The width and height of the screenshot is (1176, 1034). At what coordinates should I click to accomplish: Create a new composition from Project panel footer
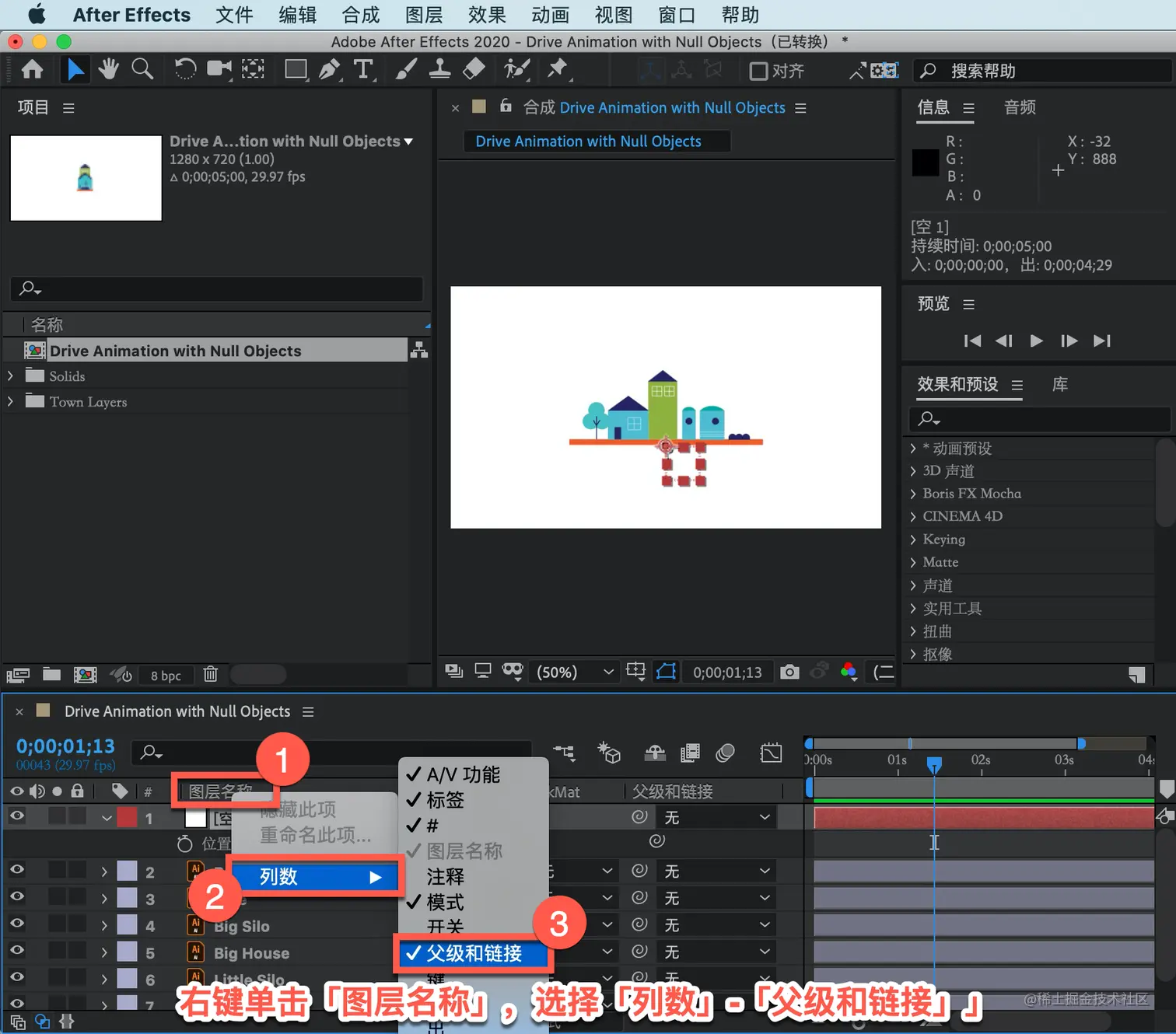[x=86, y=675]
